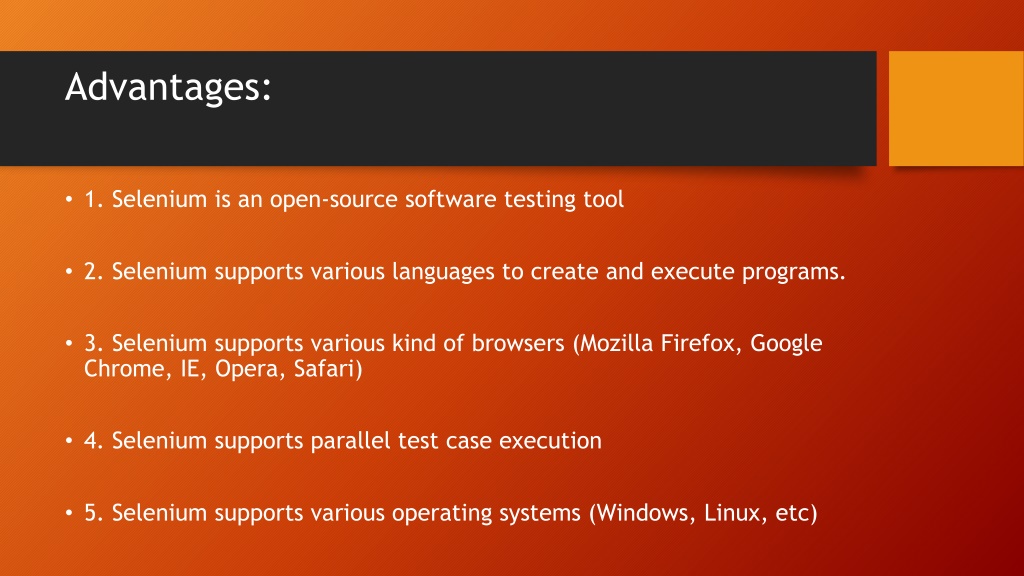Click the bullet dot before item 1
Image resolution: width=1024 pixels, height=576 pixels.
click(69, 199)
